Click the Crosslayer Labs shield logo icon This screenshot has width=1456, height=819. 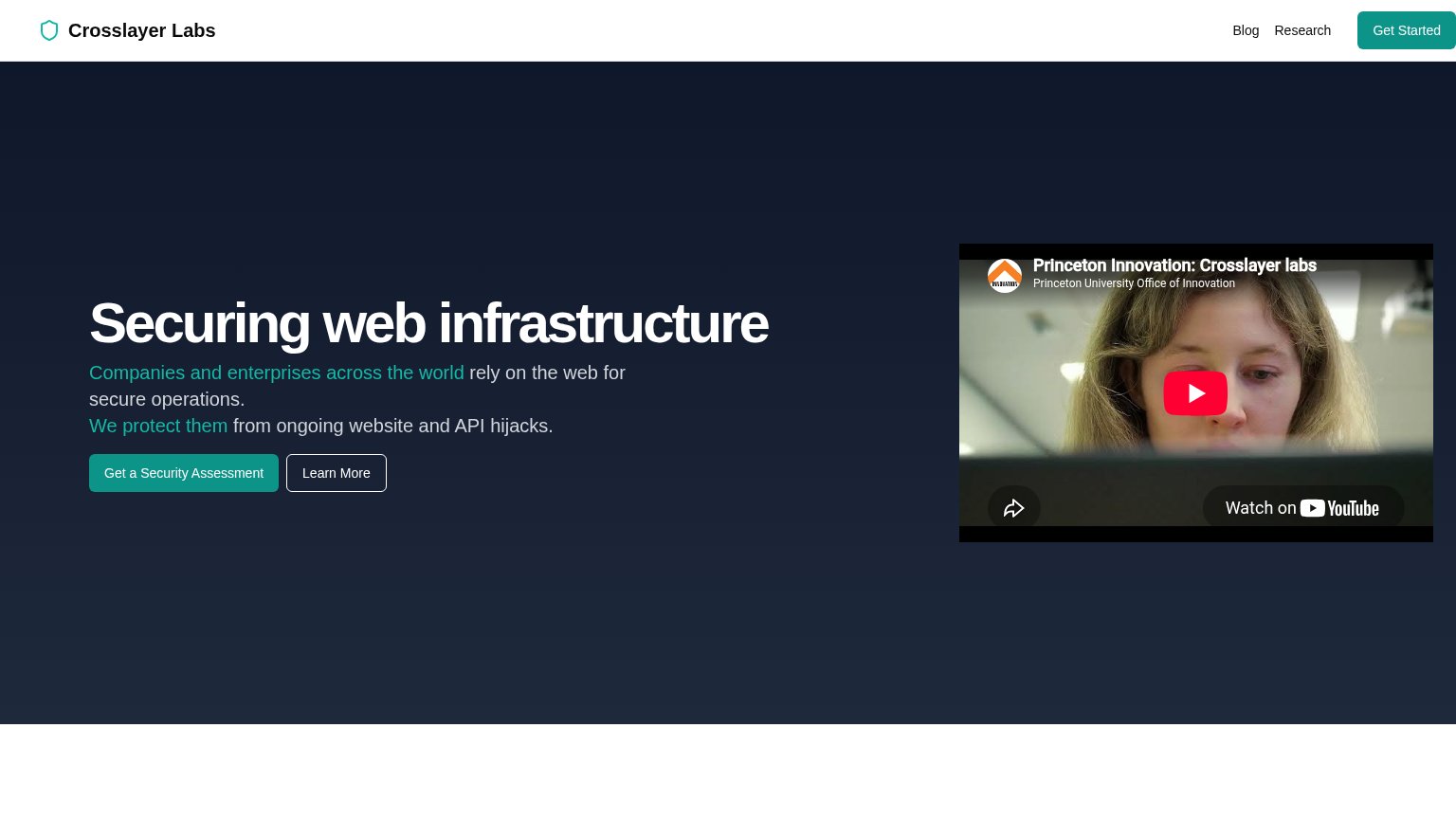pos(49,30)
